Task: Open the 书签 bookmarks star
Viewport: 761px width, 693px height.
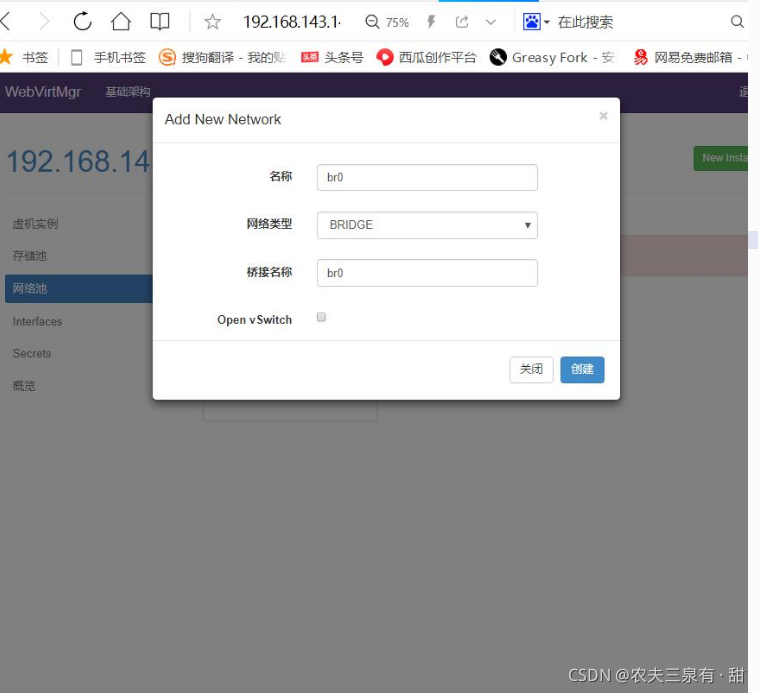Action: pos(24,57)
